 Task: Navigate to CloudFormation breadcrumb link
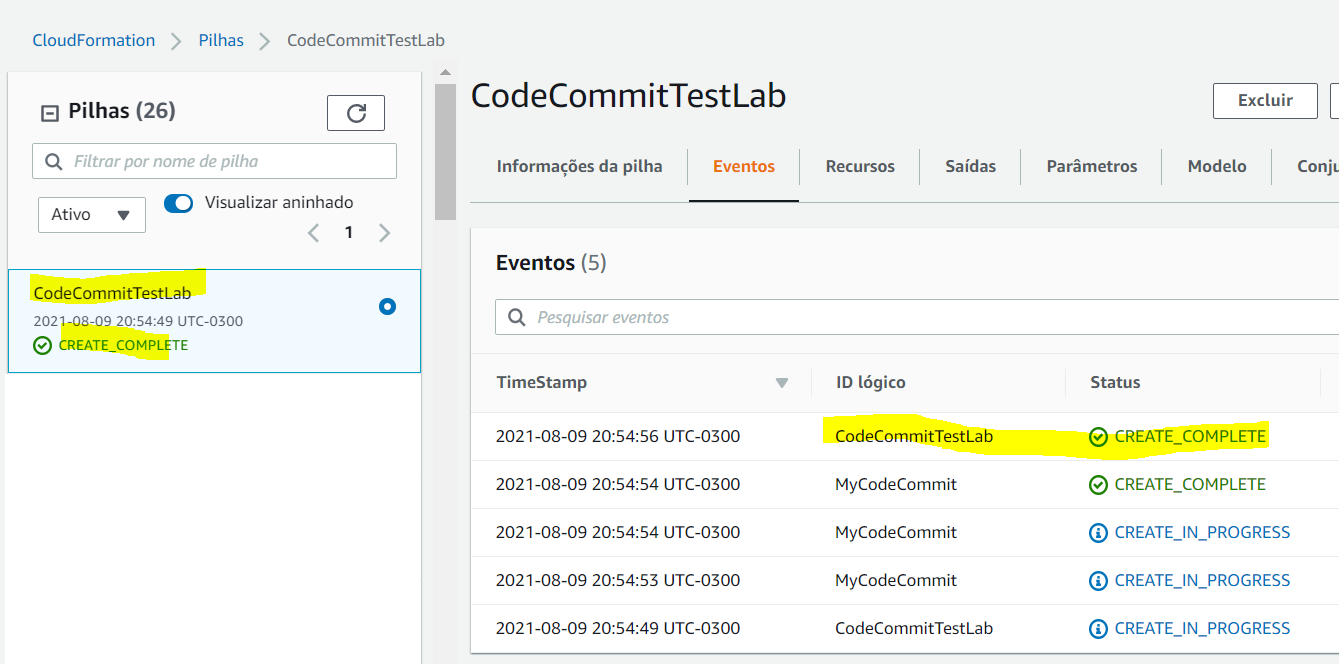94,41
